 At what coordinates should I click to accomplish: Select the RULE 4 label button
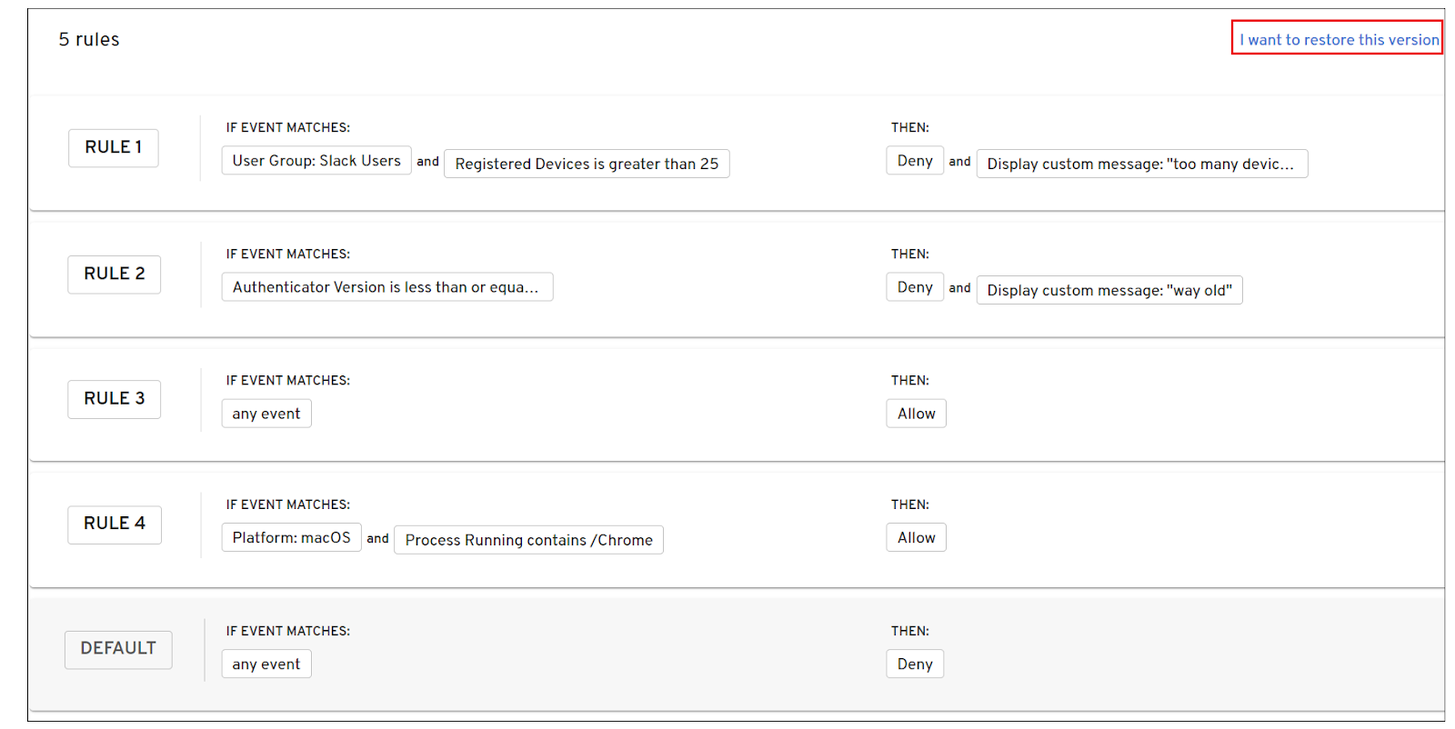tap(114, 523)
